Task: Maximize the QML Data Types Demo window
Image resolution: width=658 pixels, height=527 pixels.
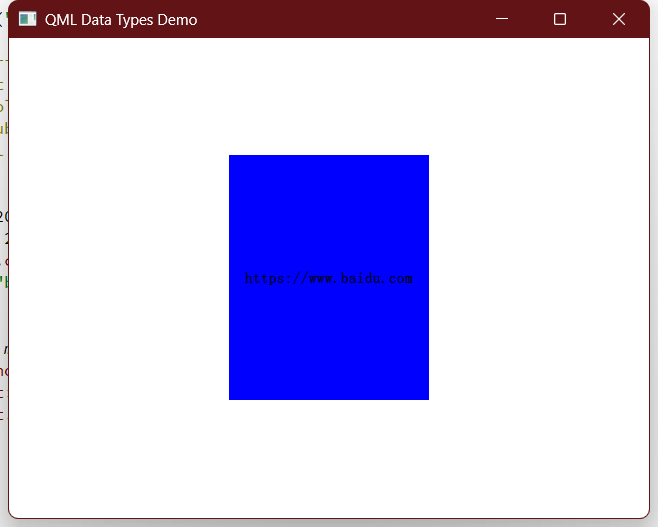Action: tap(560, 19)
